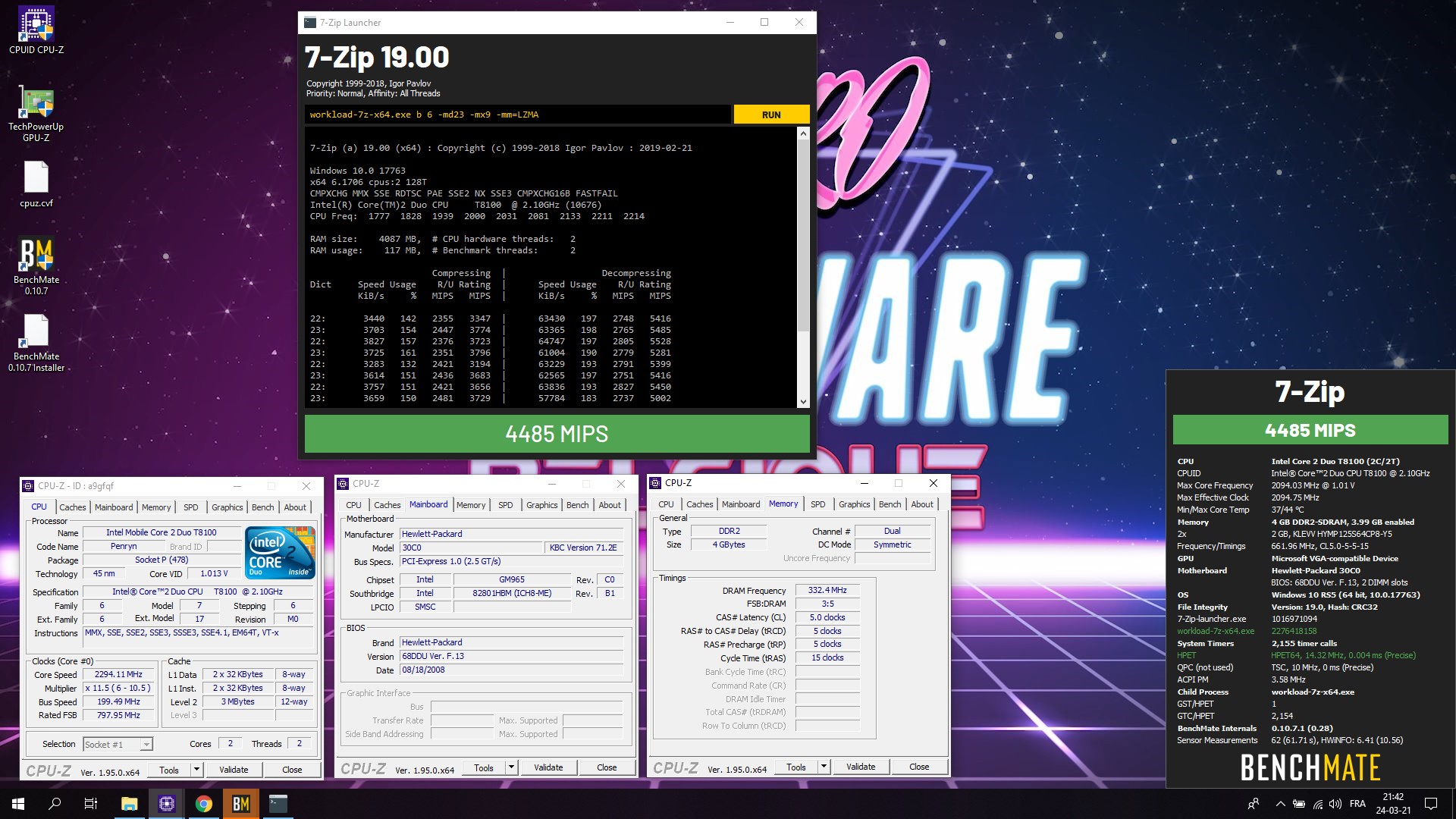Open the TechPowerUp GPU-Z desktop icon

[x=36, y=112]
